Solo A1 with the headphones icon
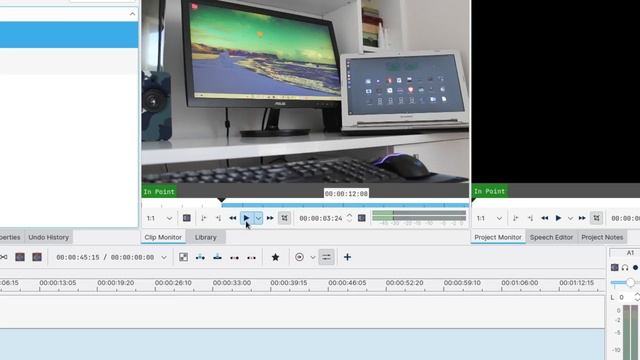 pyautogui.click(x=625, y=267)
